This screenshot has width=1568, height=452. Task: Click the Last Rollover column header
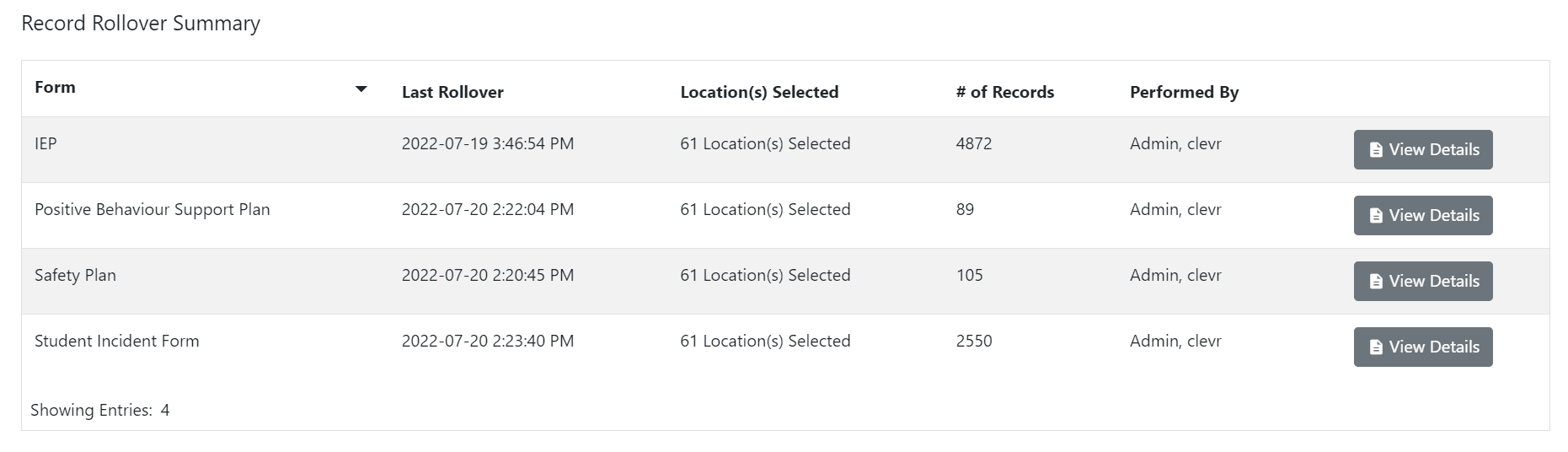(x=452, y=93)
